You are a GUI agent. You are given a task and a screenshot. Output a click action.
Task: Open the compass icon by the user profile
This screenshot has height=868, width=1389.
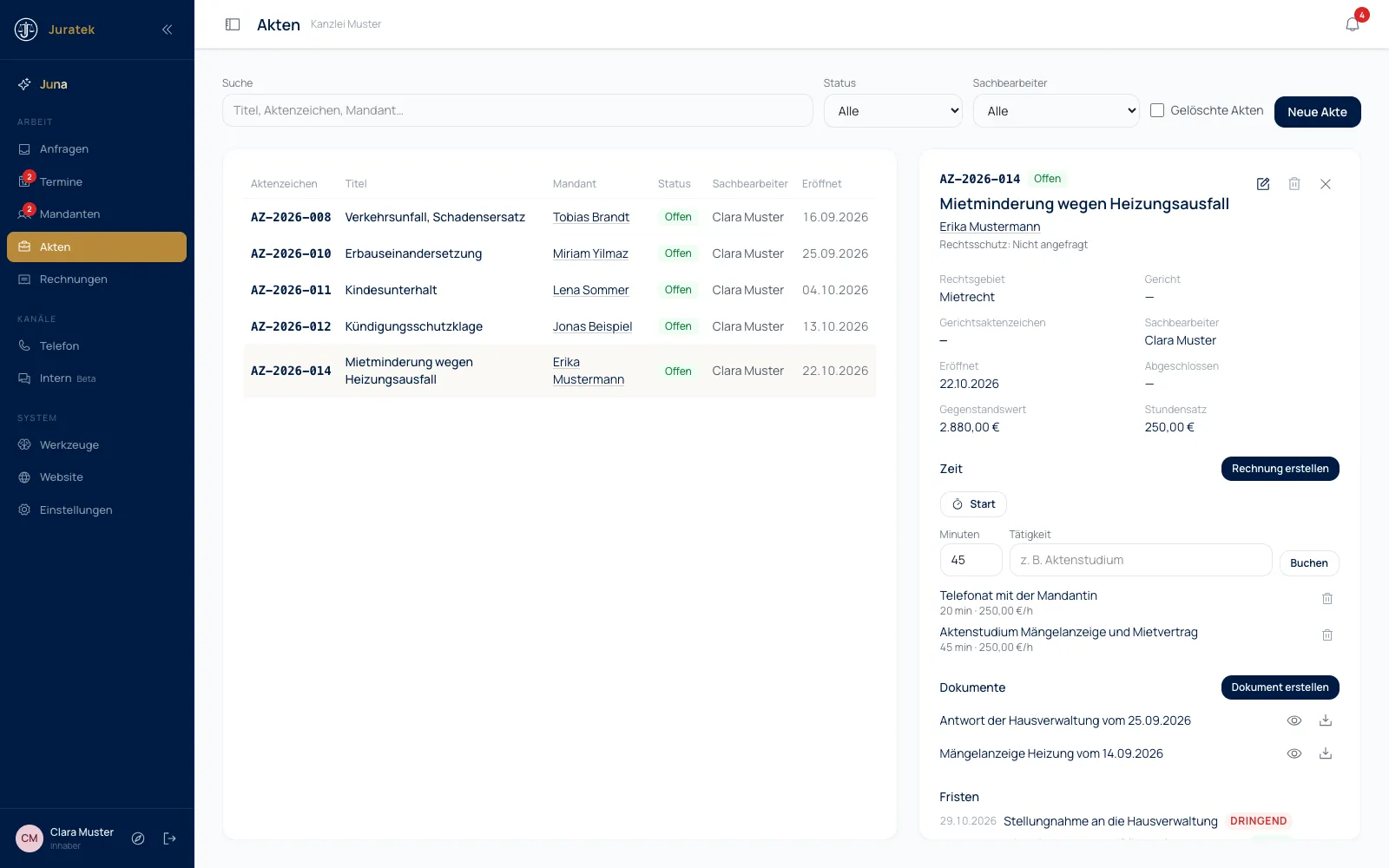coord(138,838)
